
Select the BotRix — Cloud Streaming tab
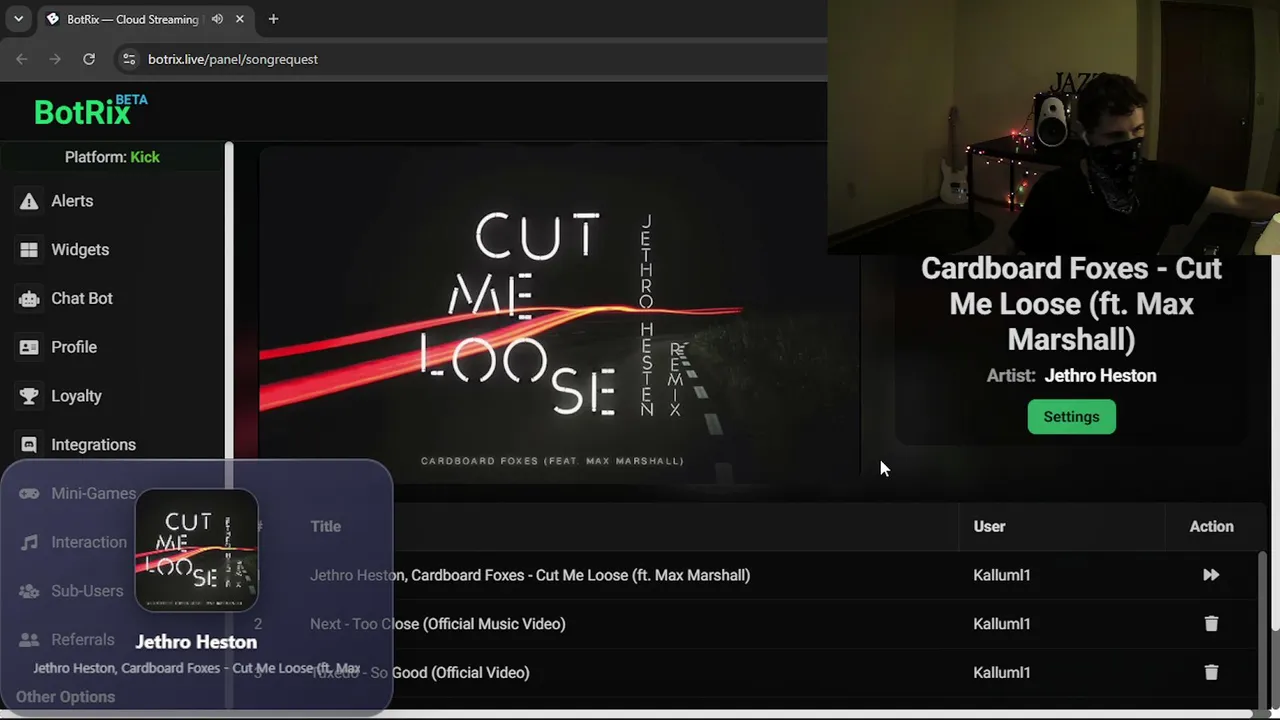tap(147, 19)
